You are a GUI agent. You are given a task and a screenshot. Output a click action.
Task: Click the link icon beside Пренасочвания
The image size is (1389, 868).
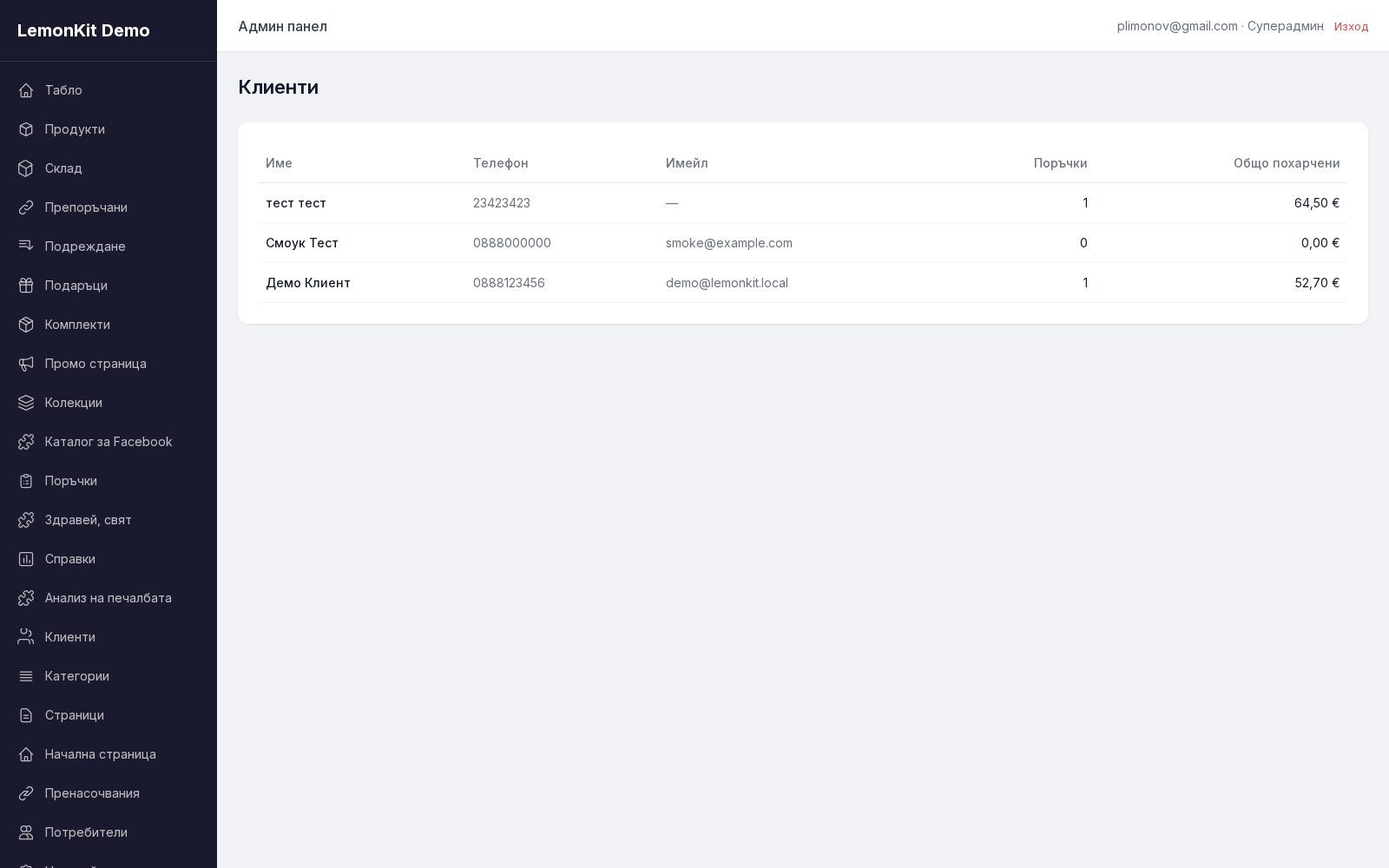click(26, 793)
